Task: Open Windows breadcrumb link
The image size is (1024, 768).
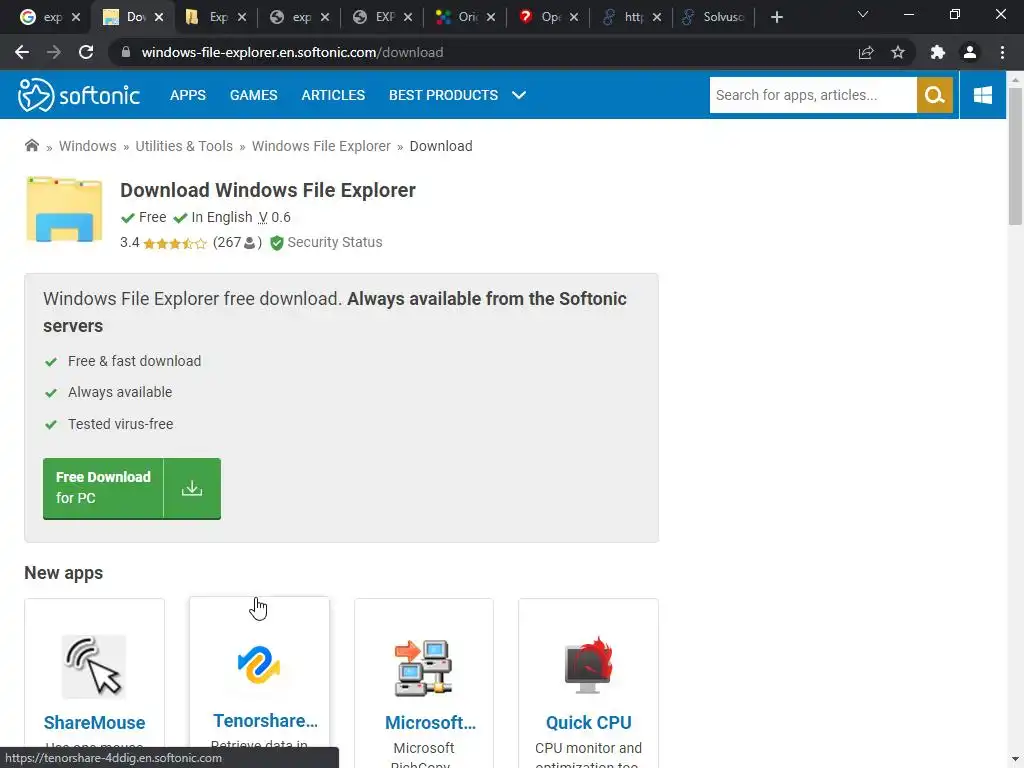Action: (x=88, y=146)
